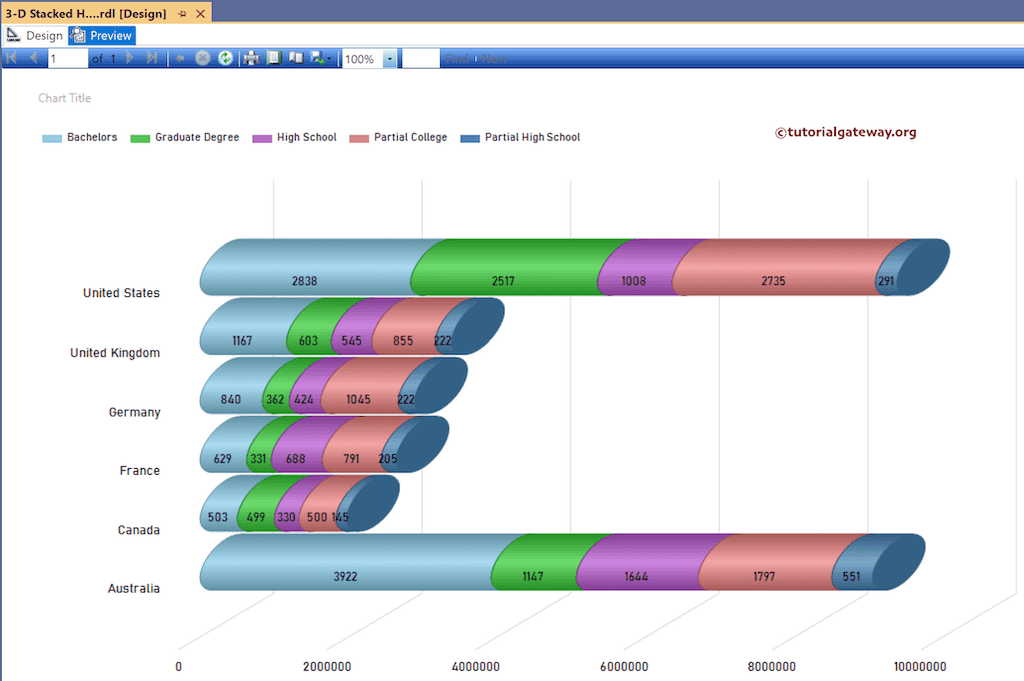Toggle Print Layout view
The width and height of the screenshot is (1024, 681).
274,57
